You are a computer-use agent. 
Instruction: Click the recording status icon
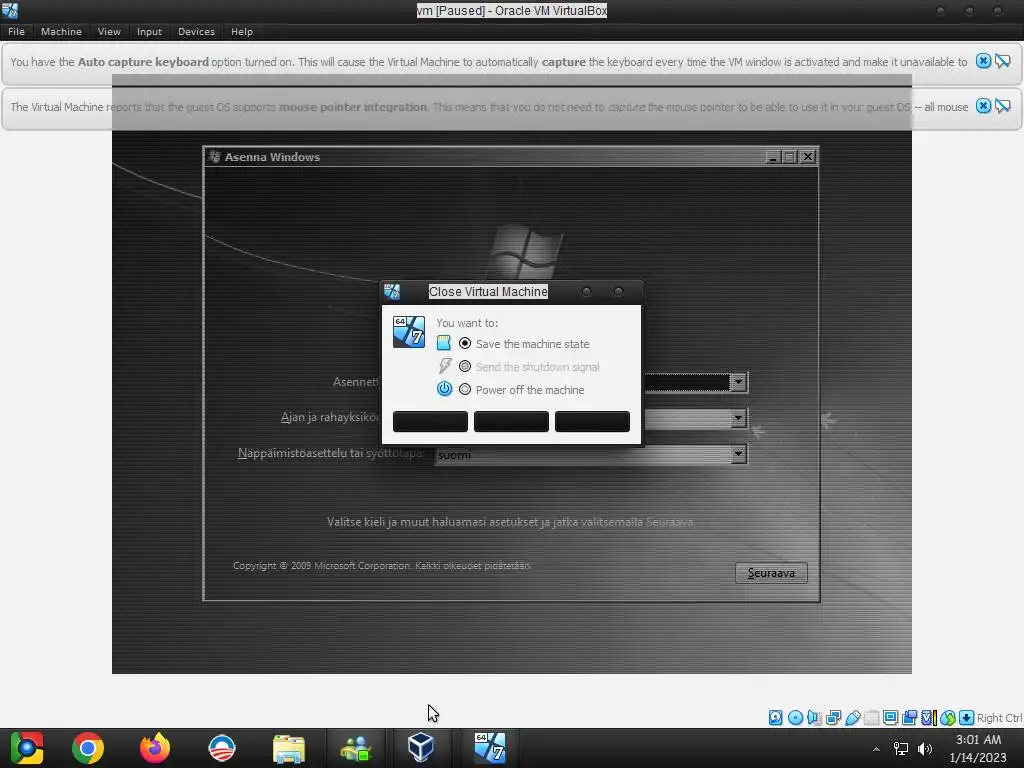[x=910, y=718]
